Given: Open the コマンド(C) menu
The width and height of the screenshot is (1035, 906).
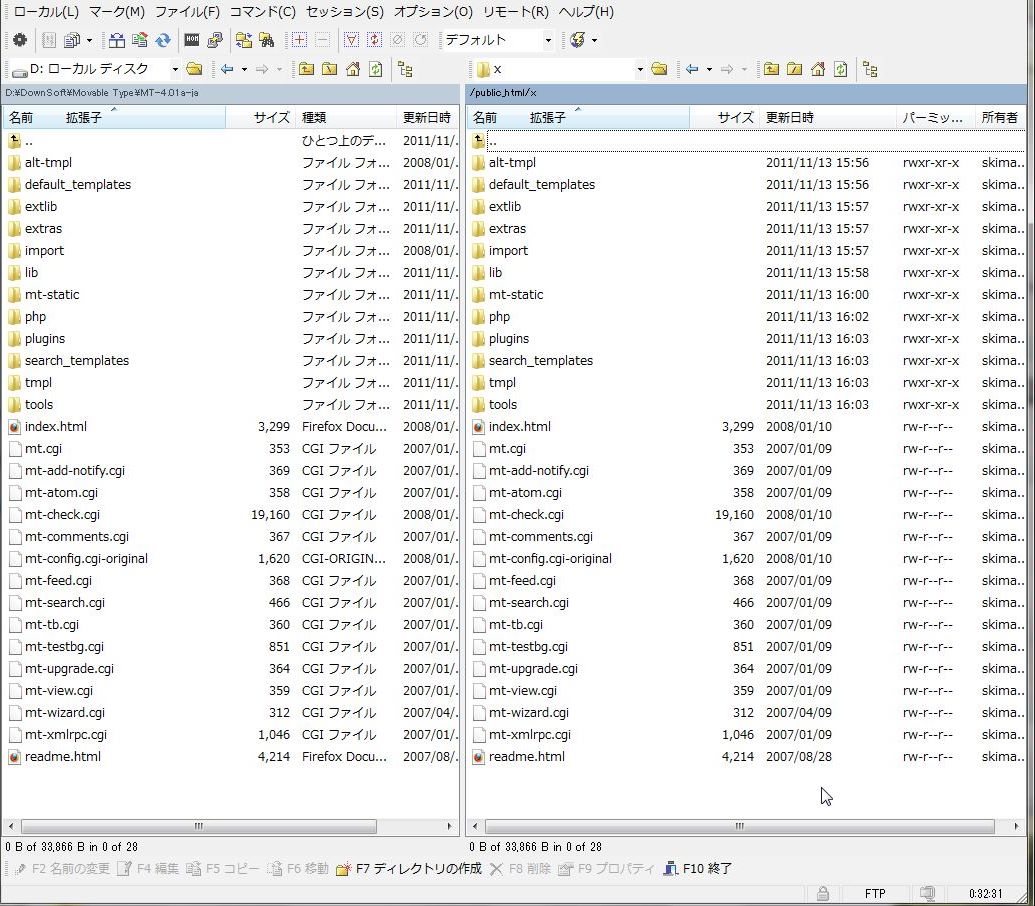Looking at the screenshot, I should pos(263,12).
